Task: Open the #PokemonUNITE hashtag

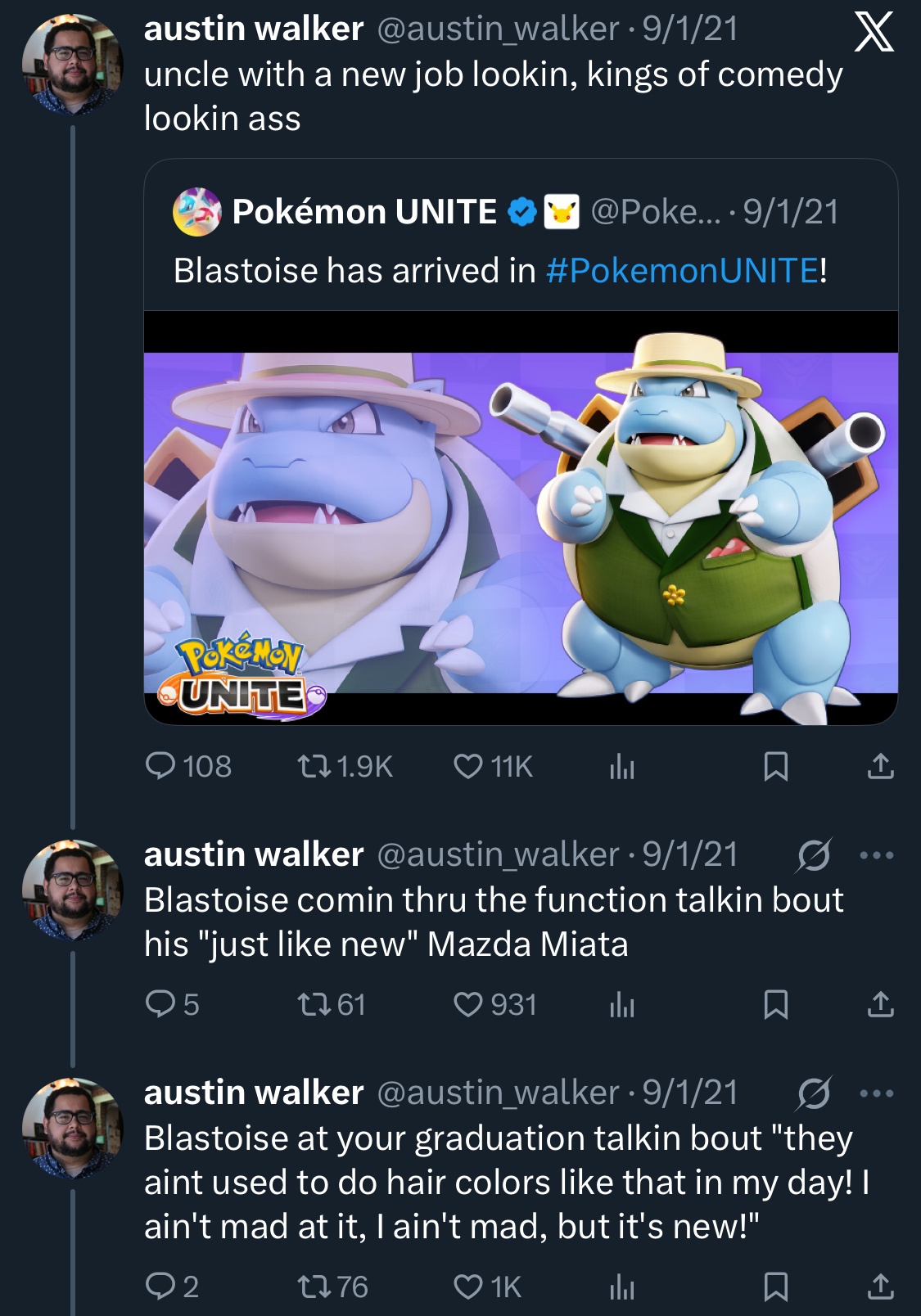Action: pyautogui.click(x=682, y=270)
